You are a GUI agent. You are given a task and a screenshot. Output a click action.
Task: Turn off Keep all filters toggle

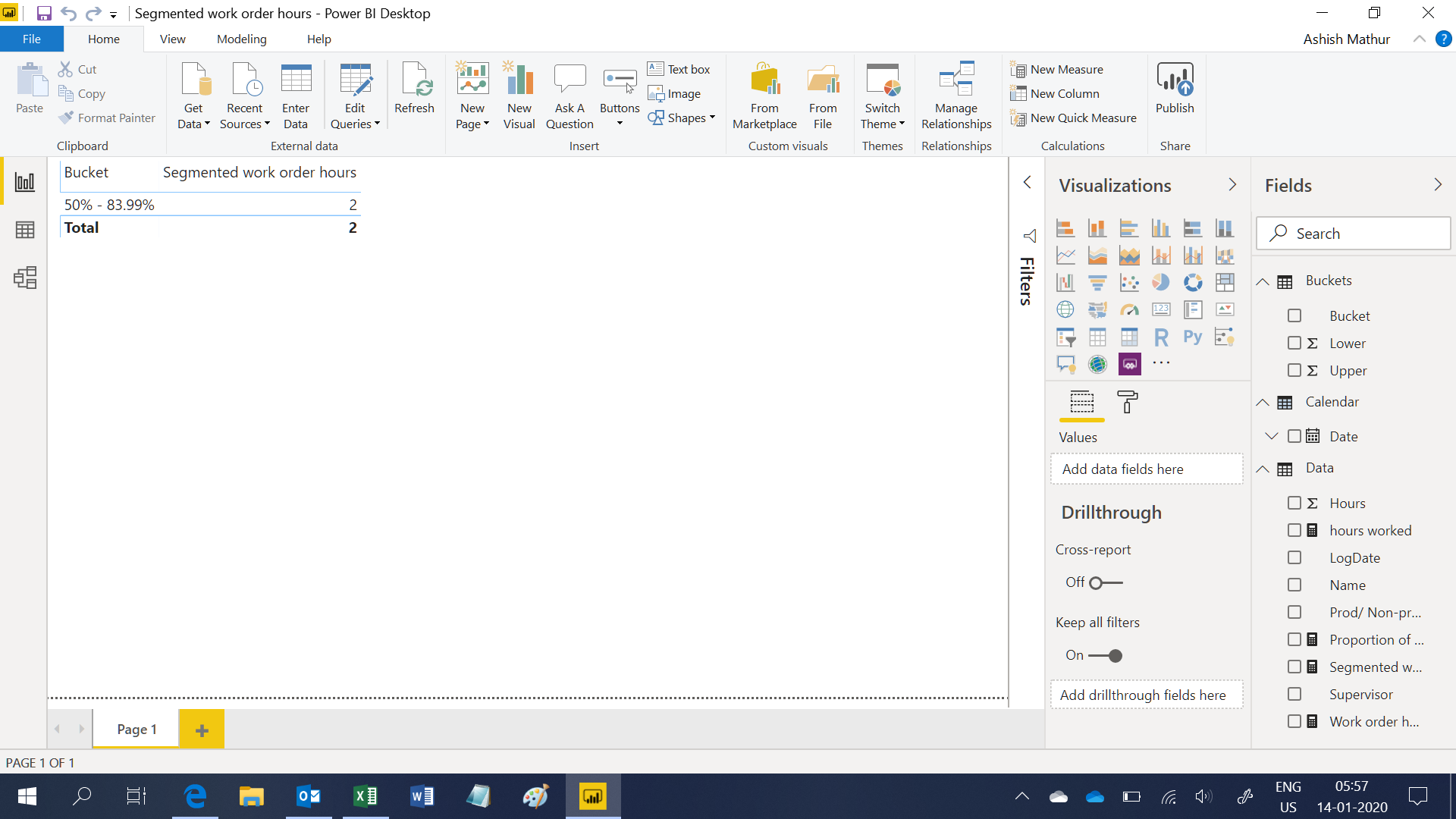pos(1106,655)
